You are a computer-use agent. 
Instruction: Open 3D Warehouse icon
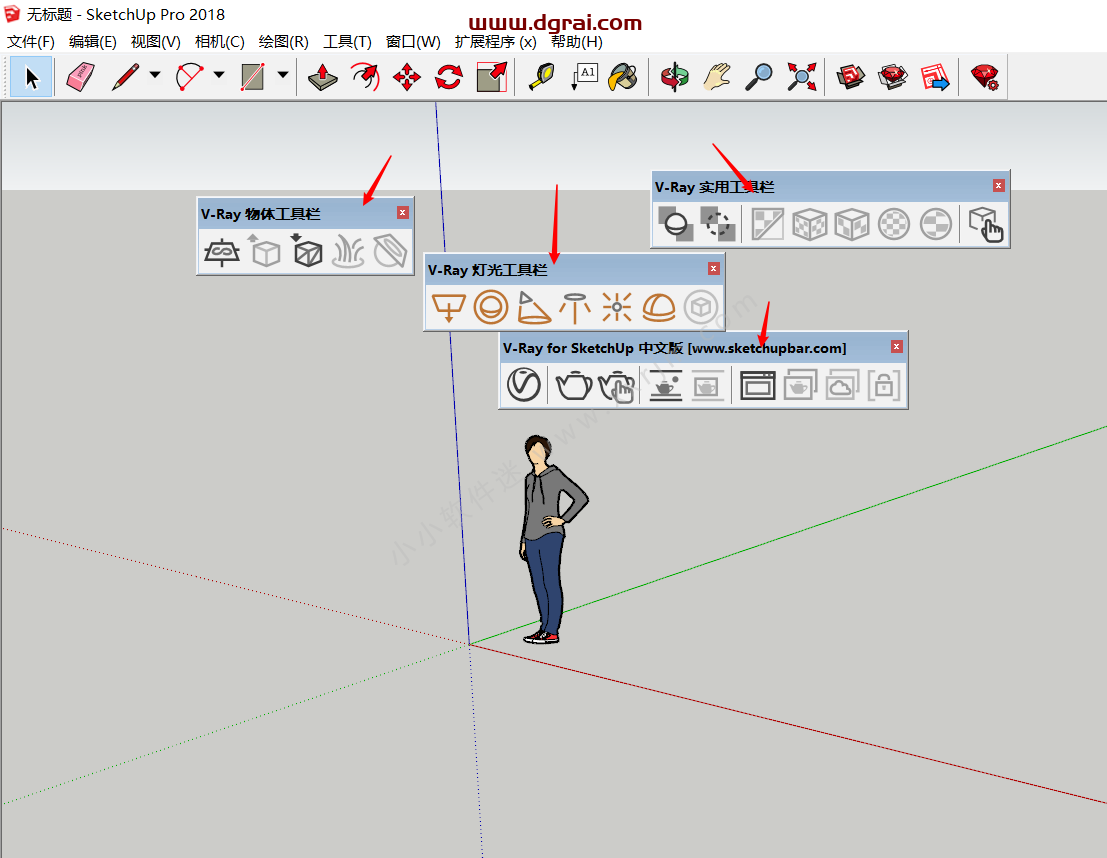coord(851,77)
